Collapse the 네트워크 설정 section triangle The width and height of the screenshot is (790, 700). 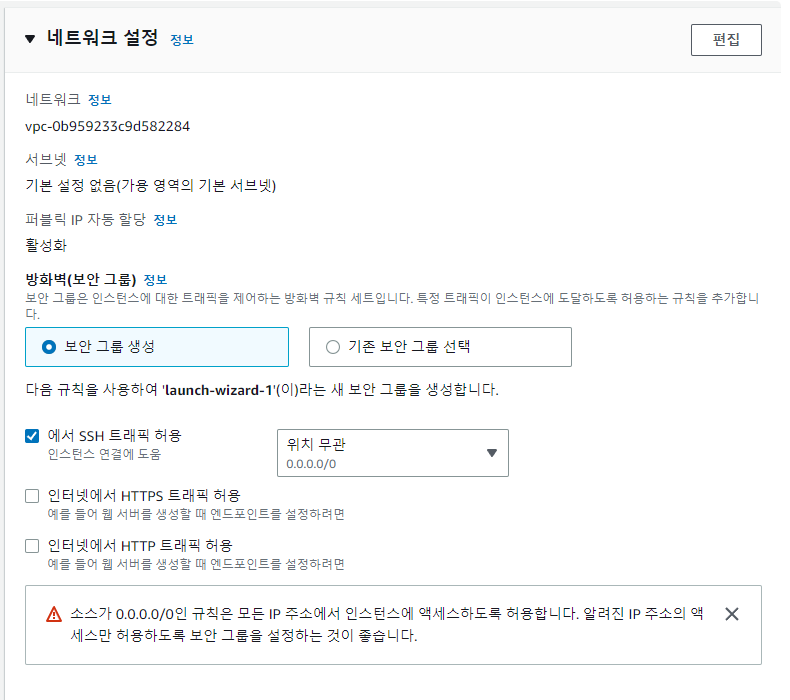[30, 39]
